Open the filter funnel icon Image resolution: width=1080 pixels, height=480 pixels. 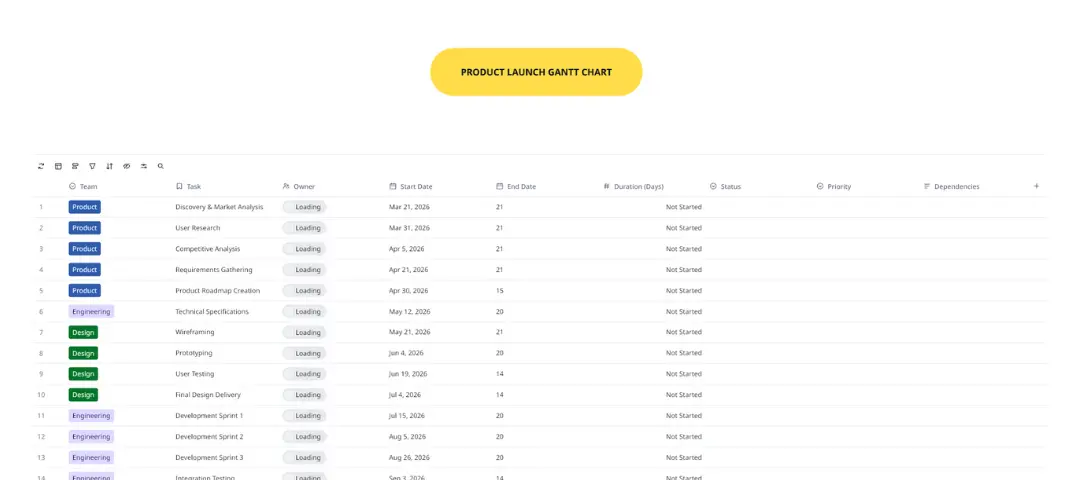click(92, 166)
